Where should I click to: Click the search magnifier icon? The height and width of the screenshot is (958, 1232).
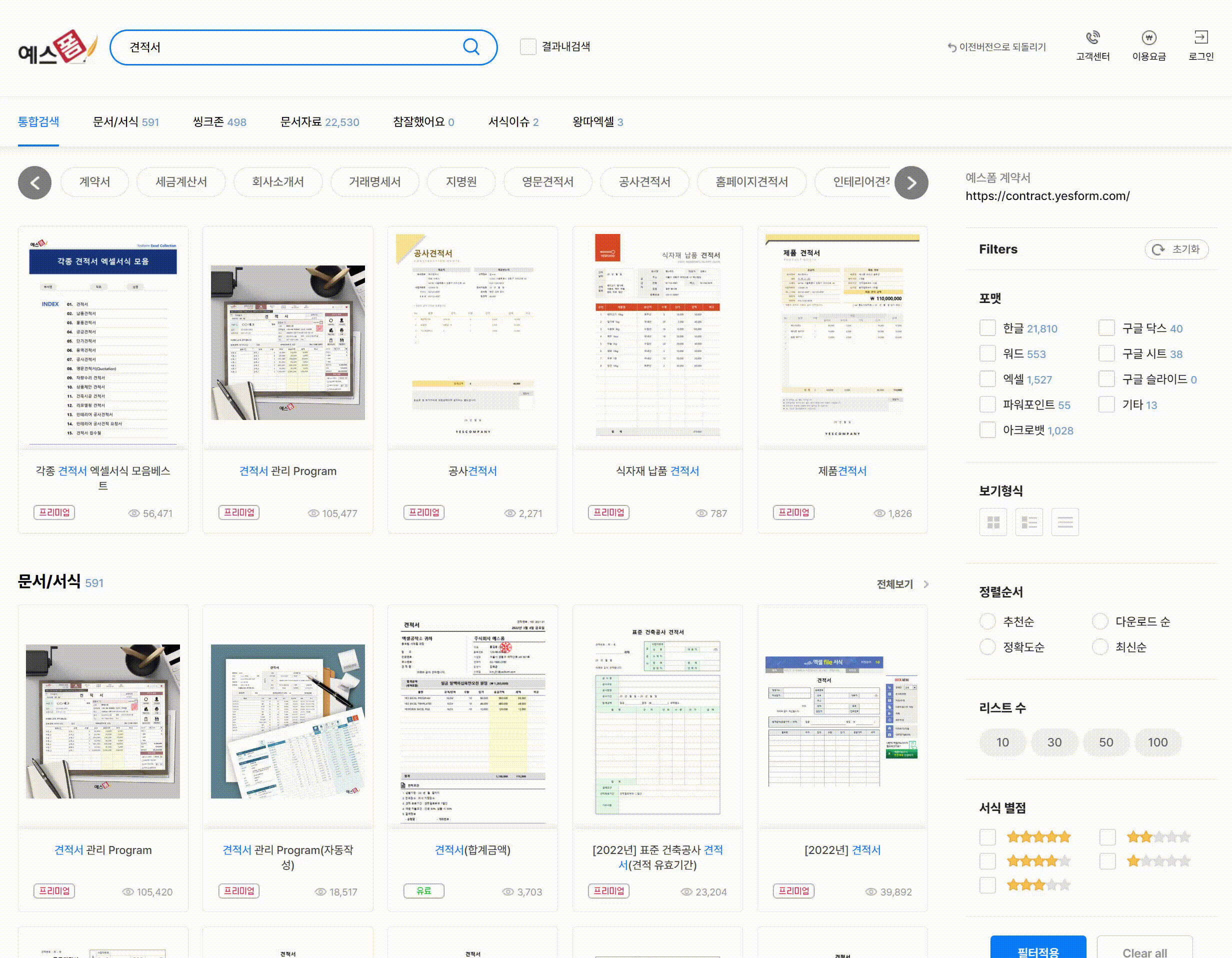[x=471, y=47]
